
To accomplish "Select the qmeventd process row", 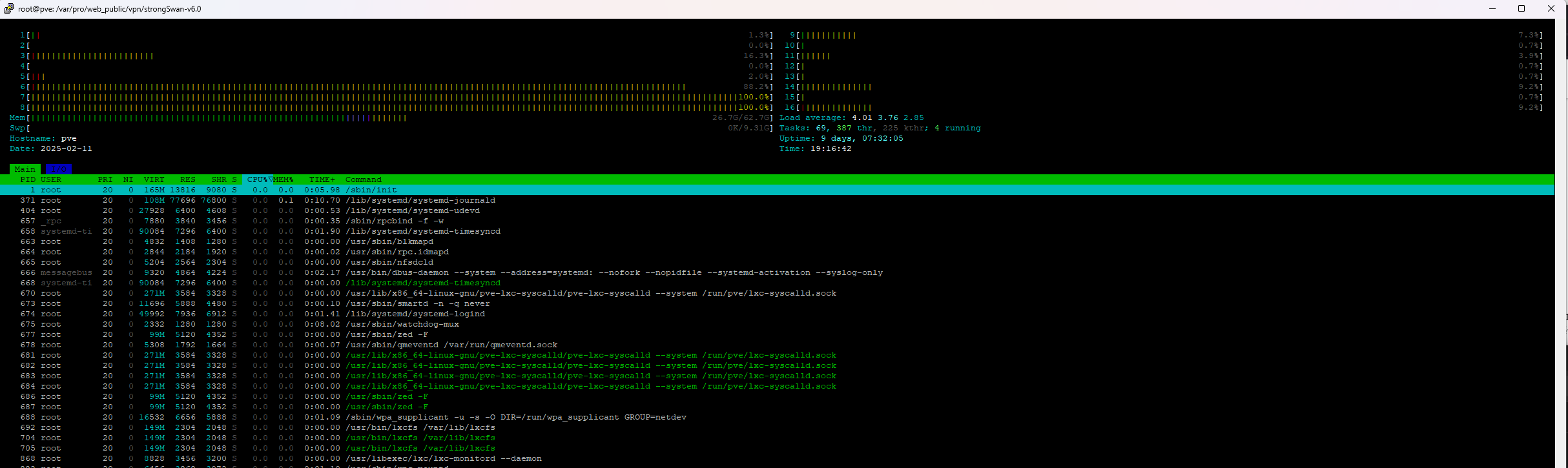I will (777, 345).
